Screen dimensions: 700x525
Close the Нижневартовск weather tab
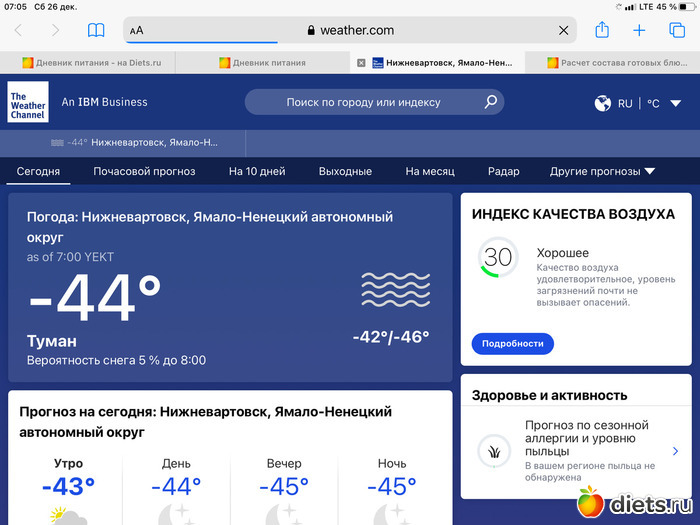click(x=361, y=62)
